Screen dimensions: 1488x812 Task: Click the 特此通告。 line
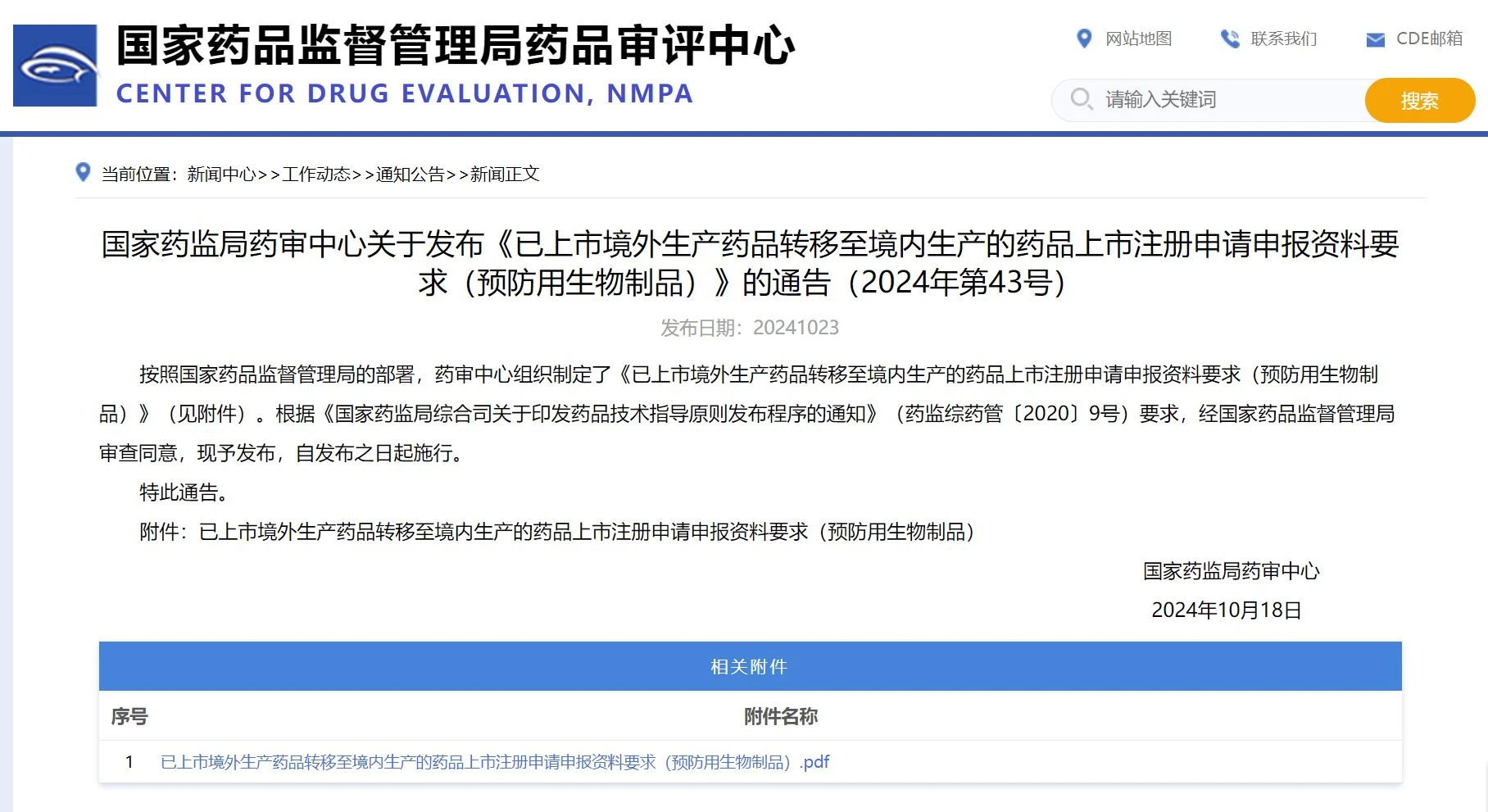(184, 492)
